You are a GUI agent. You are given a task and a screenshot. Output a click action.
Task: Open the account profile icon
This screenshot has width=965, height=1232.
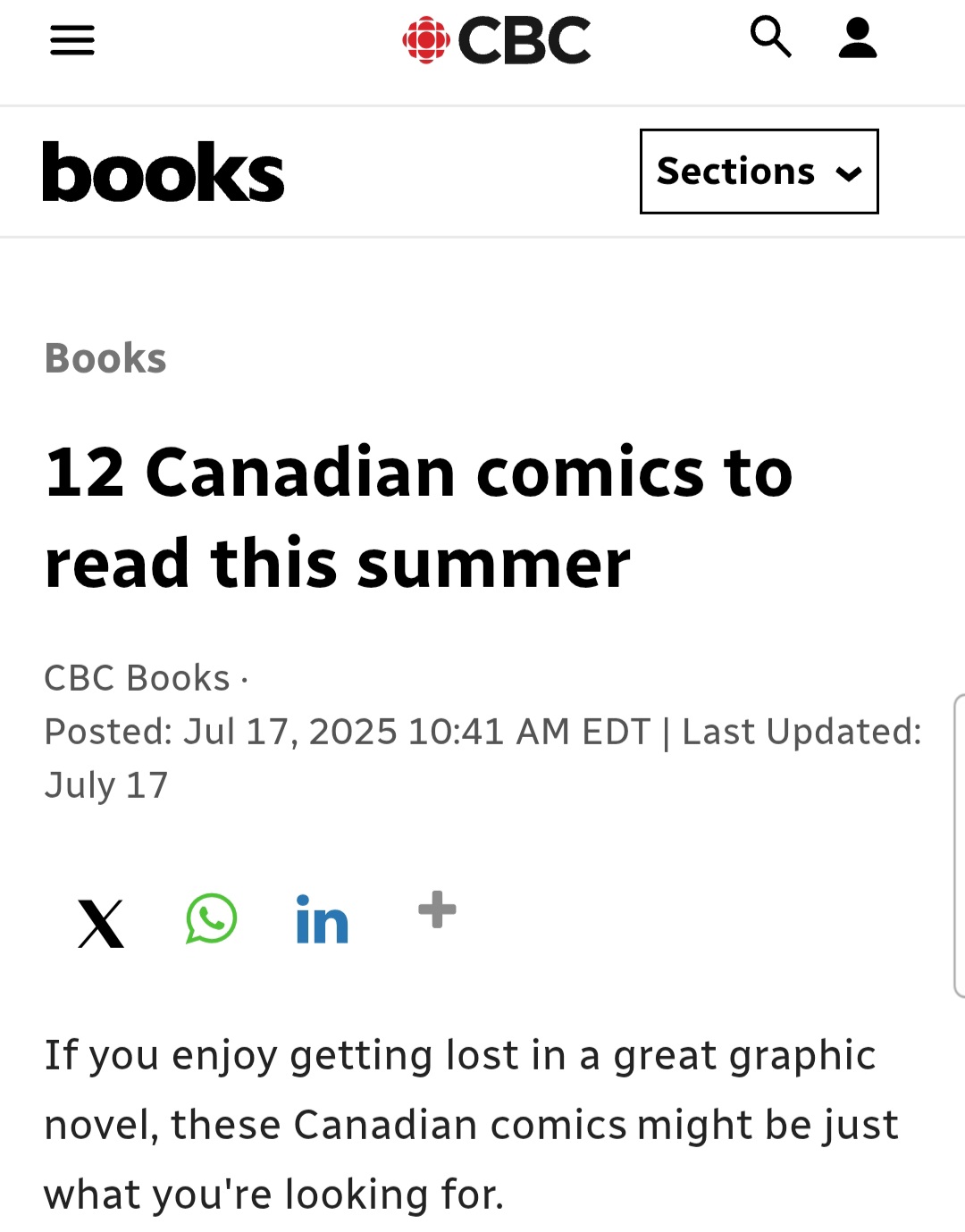858,39
